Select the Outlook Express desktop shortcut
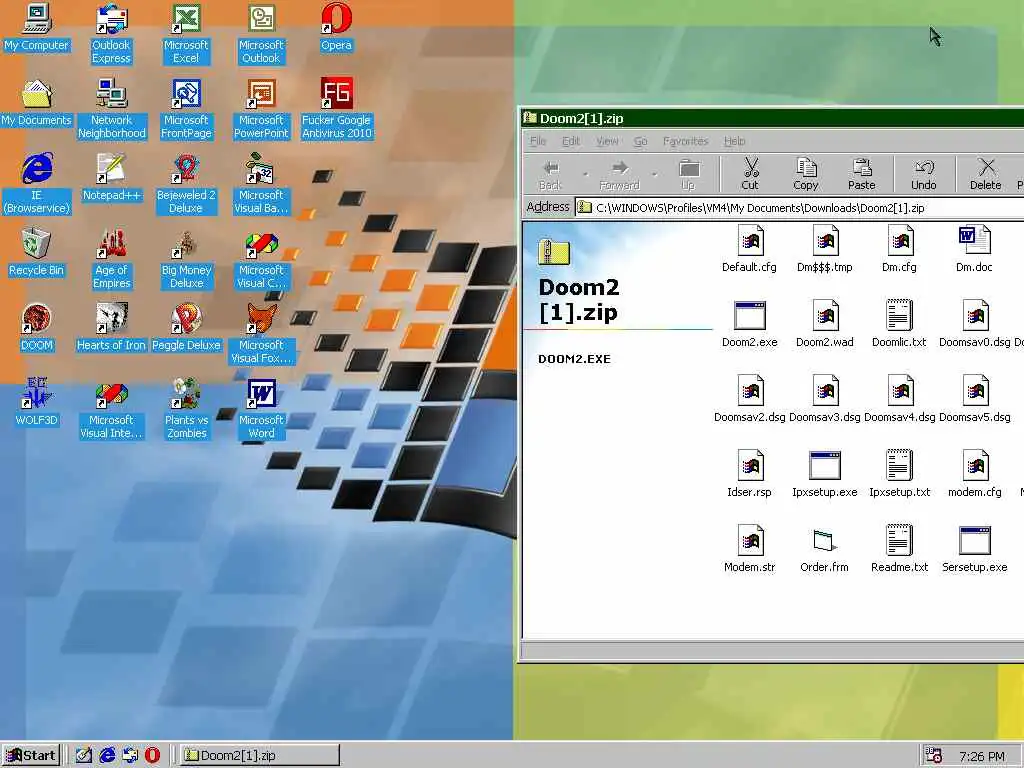 point(111,33)
